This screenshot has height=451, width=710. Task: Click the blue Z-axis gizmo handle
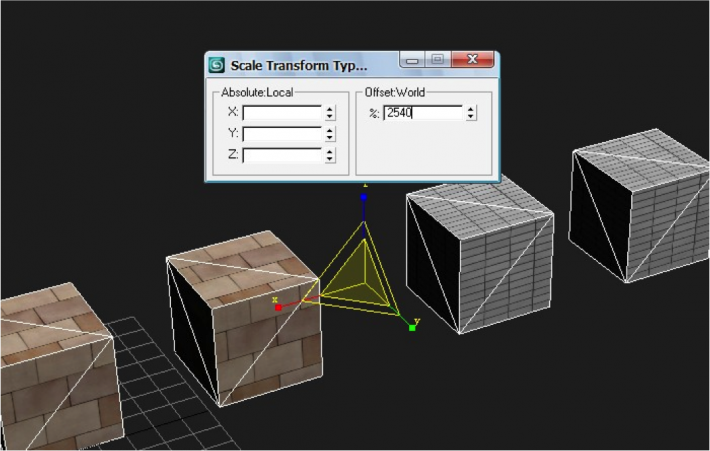tap(364, 197)
